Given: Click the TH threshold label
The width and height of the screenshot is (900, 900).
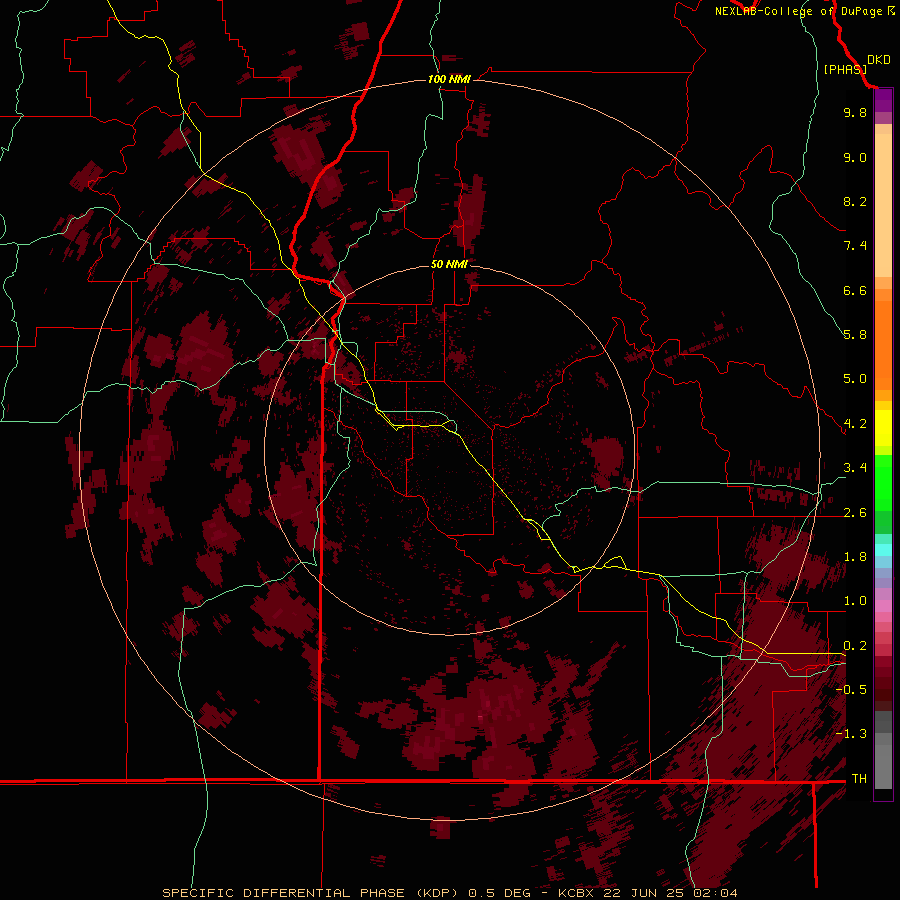Looking at the screenshot, I should tap(859, 779).
